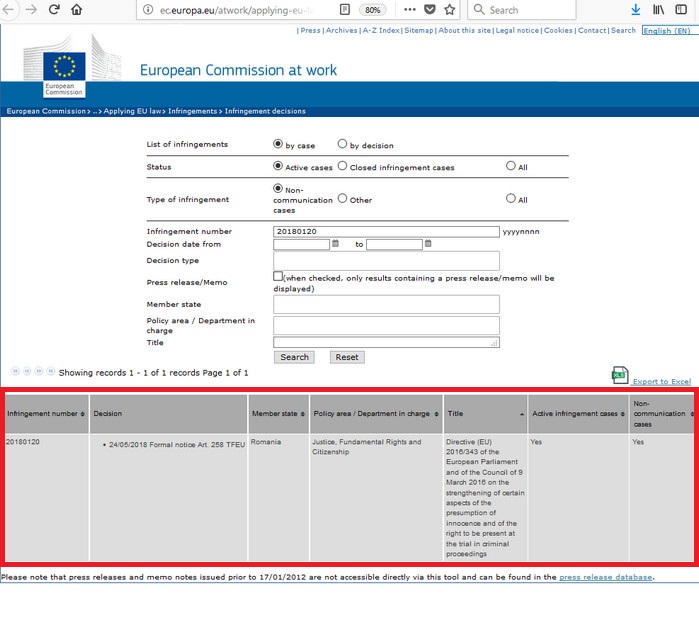The height and width of the screenshot is (630, 699).
Task: Select 'All' radio in Type of infringement
Action: 510,198
